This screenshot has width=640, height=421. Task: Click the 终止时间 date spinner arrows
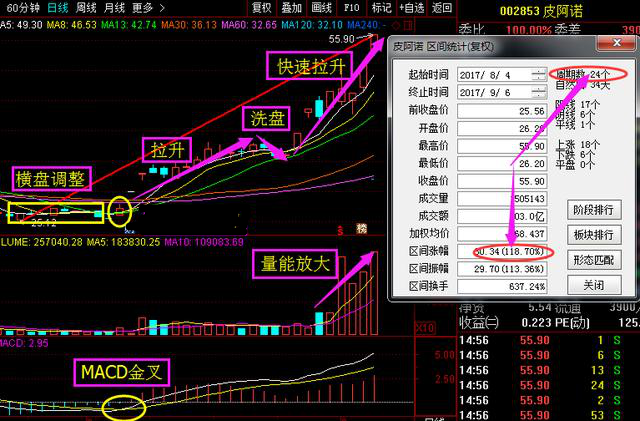click(540, 92)
